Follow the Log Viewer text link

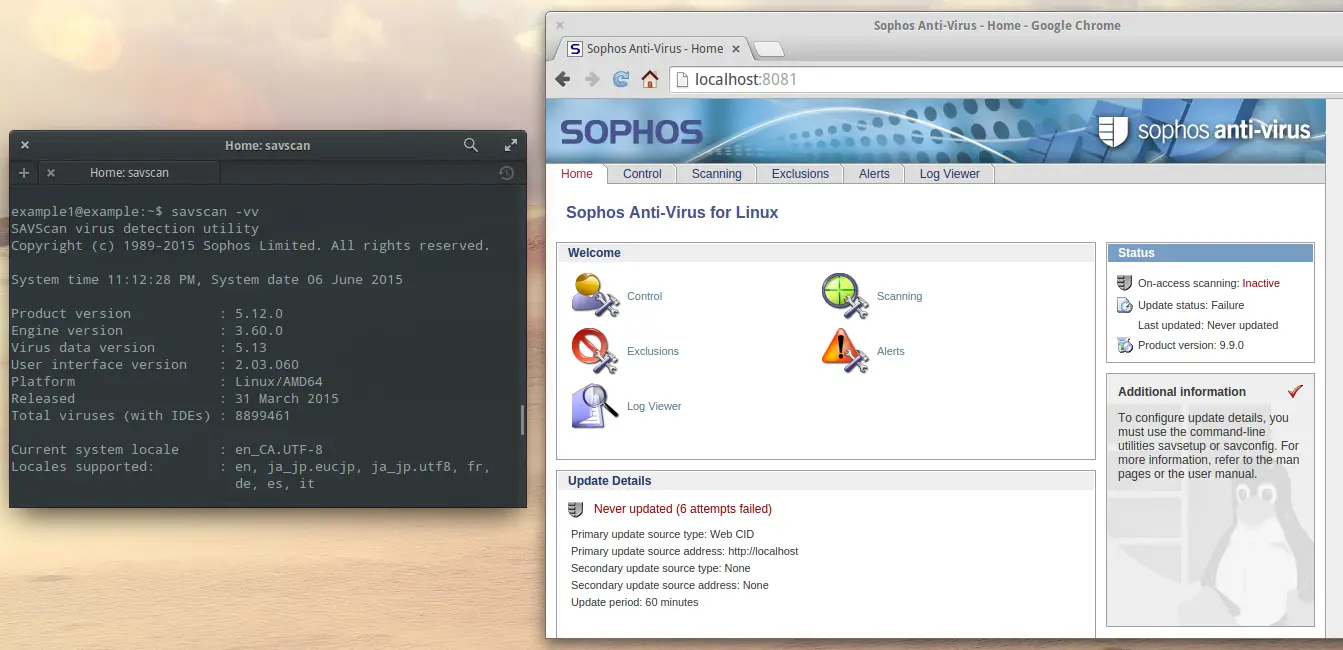[x=654, y=407]
